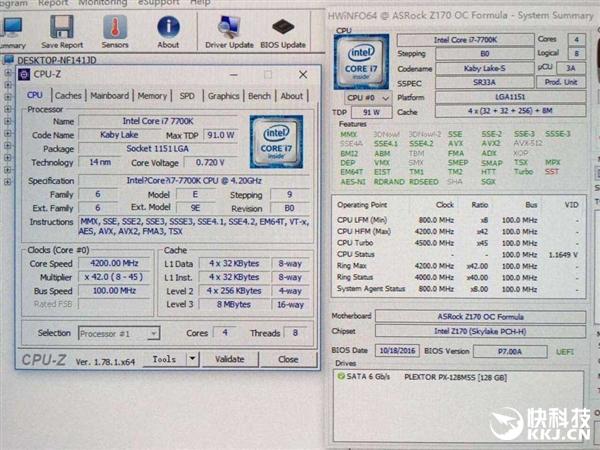Minimize the CPU-Z window
This screenshot has width=600, height=450.
pyautogui.click(x=234, y=75)
